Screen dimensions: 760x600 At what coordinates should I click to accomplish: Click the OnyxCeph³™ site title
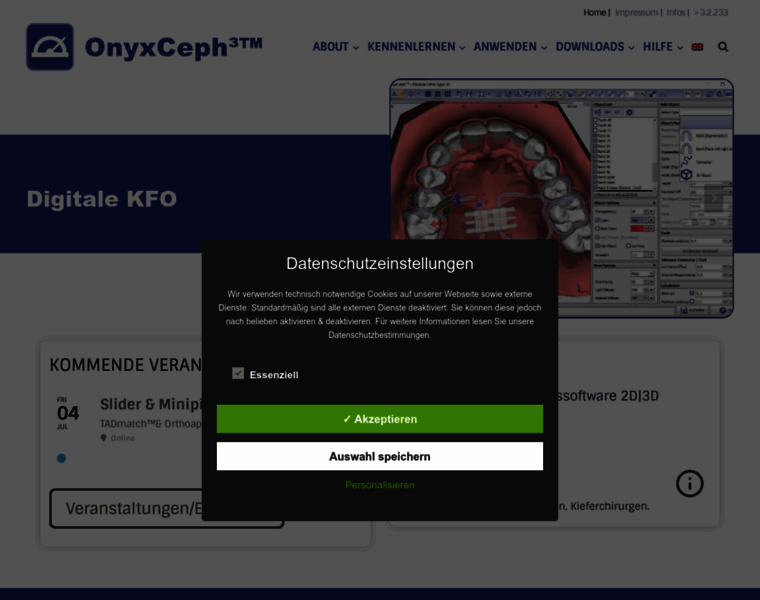[174, 47]
